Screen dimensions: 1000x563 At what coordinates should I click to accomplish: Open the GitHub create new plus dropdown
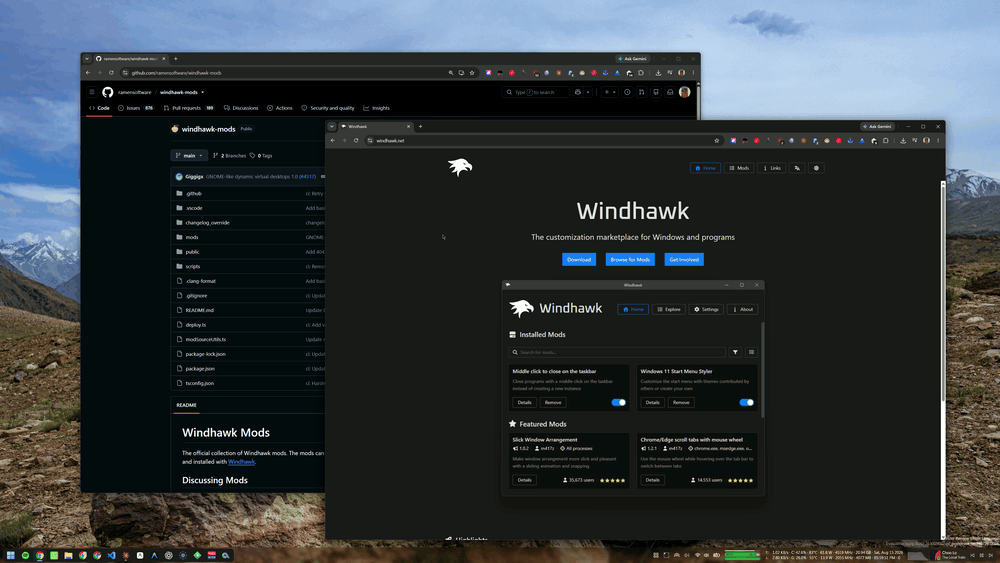610,92
